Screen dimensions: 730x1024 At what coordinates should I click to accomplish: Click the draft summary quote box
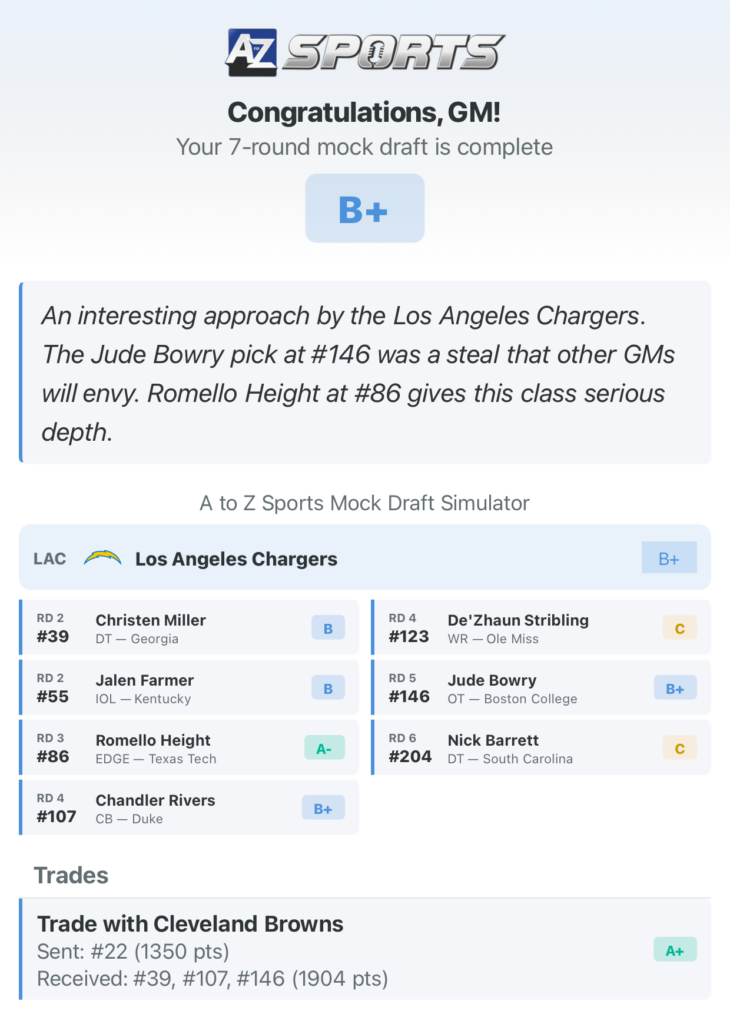pyautogui.click(x=365, y=372)
